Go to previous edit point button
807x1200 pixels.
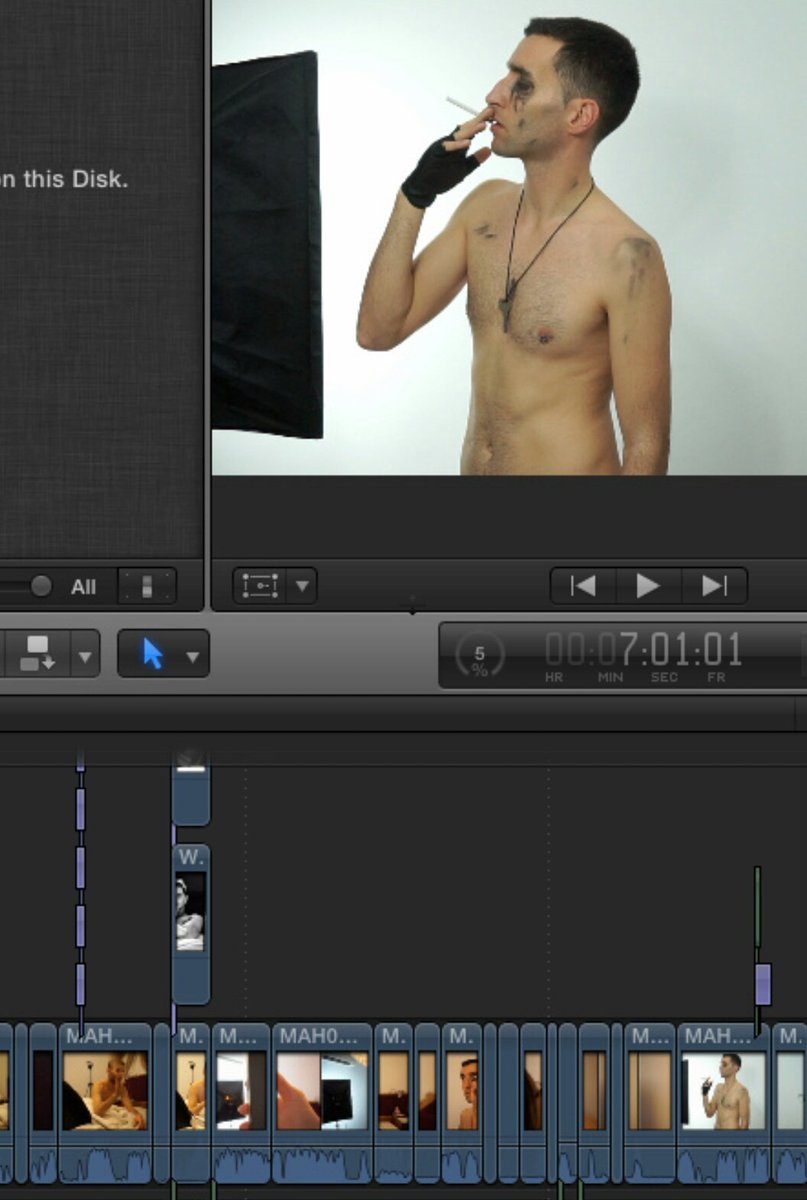tap(582, 586)
